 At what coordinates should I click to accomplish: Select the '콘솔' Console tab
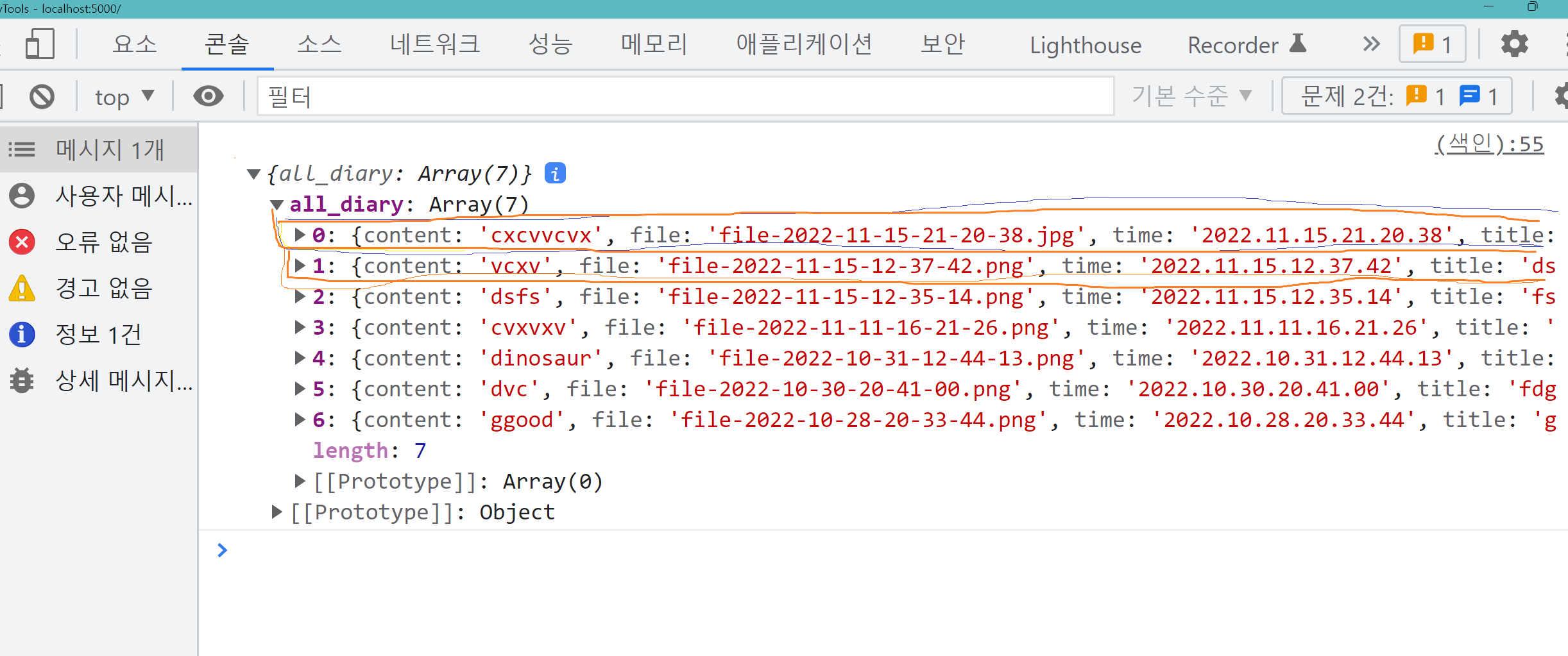pyautogui.click(x=227, y=44)
